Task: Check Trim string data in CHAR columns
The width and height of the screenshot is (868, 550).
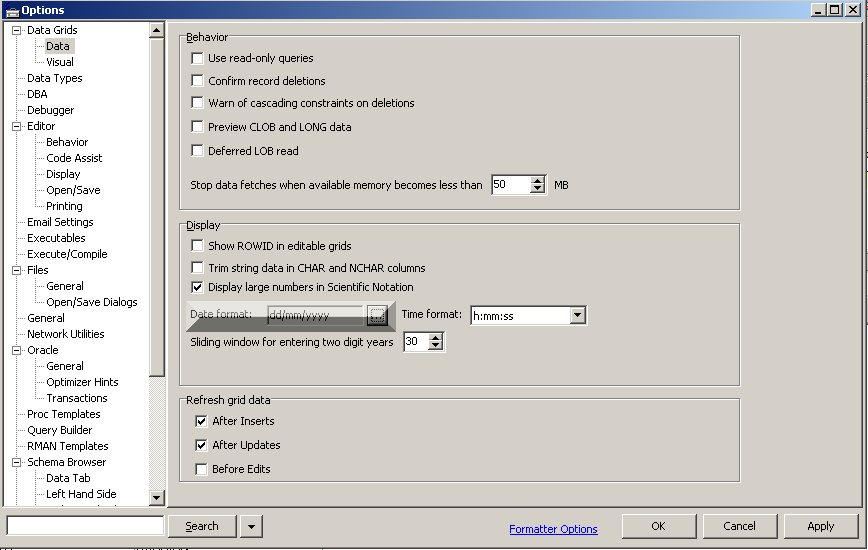Action: pos(197,268)
